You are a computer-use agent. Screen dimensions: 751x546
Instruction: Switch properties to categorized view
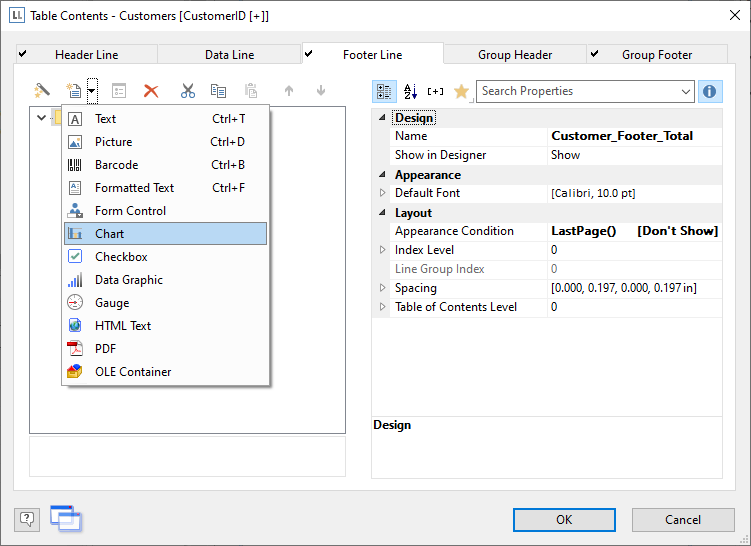click(x=384, y=91)
